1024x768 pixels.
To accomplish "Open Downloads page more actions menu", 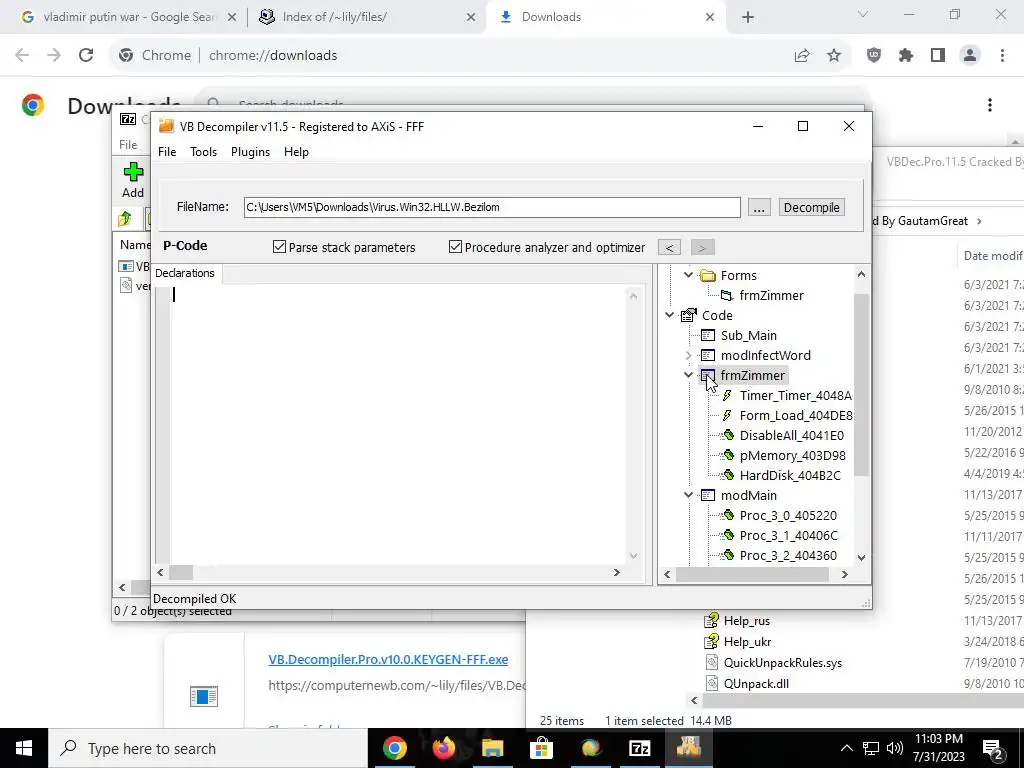I will tap(989, 105).
